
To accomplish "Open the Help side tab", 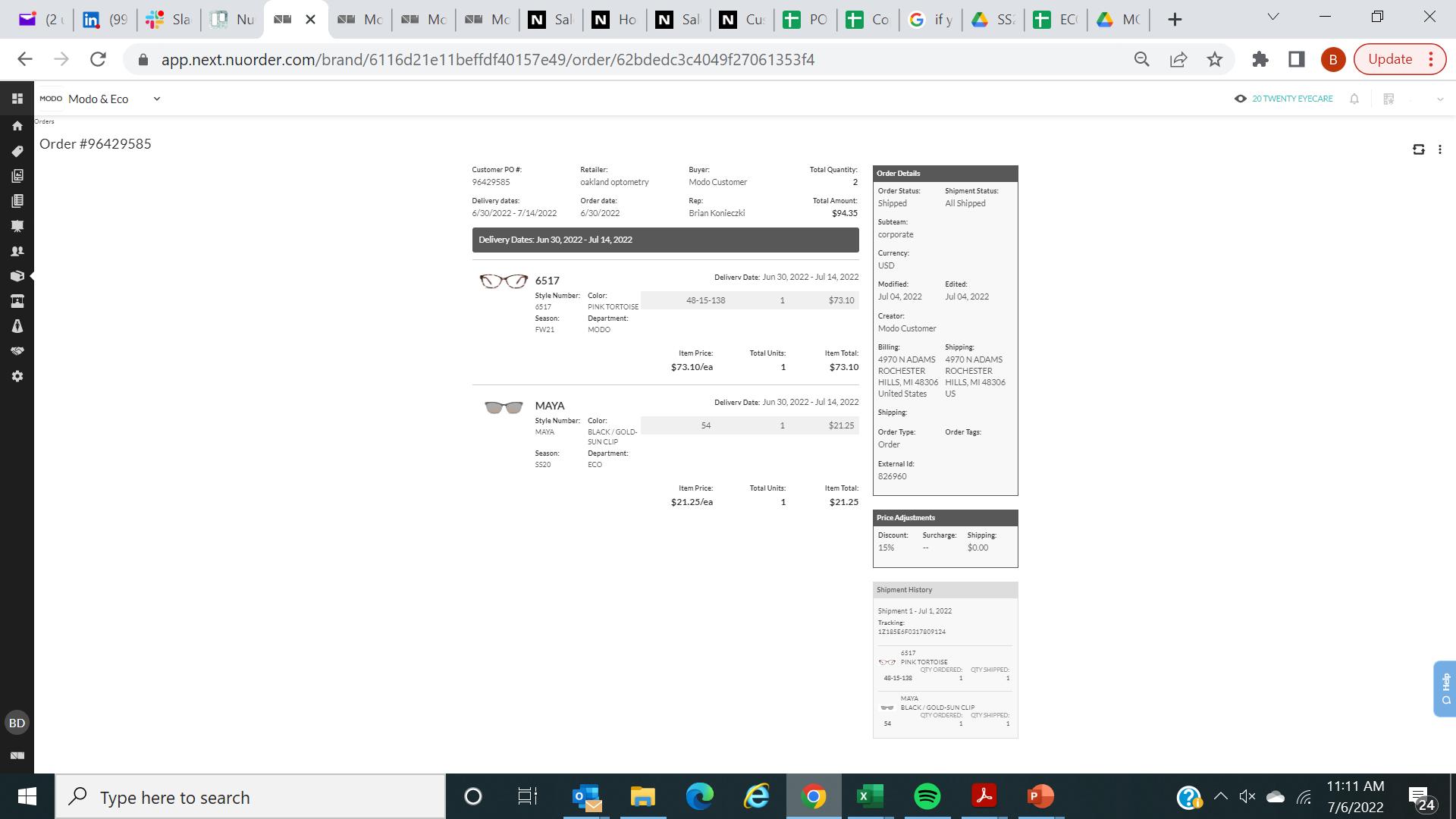I will pyautogui.click(x=1445, y=689).
